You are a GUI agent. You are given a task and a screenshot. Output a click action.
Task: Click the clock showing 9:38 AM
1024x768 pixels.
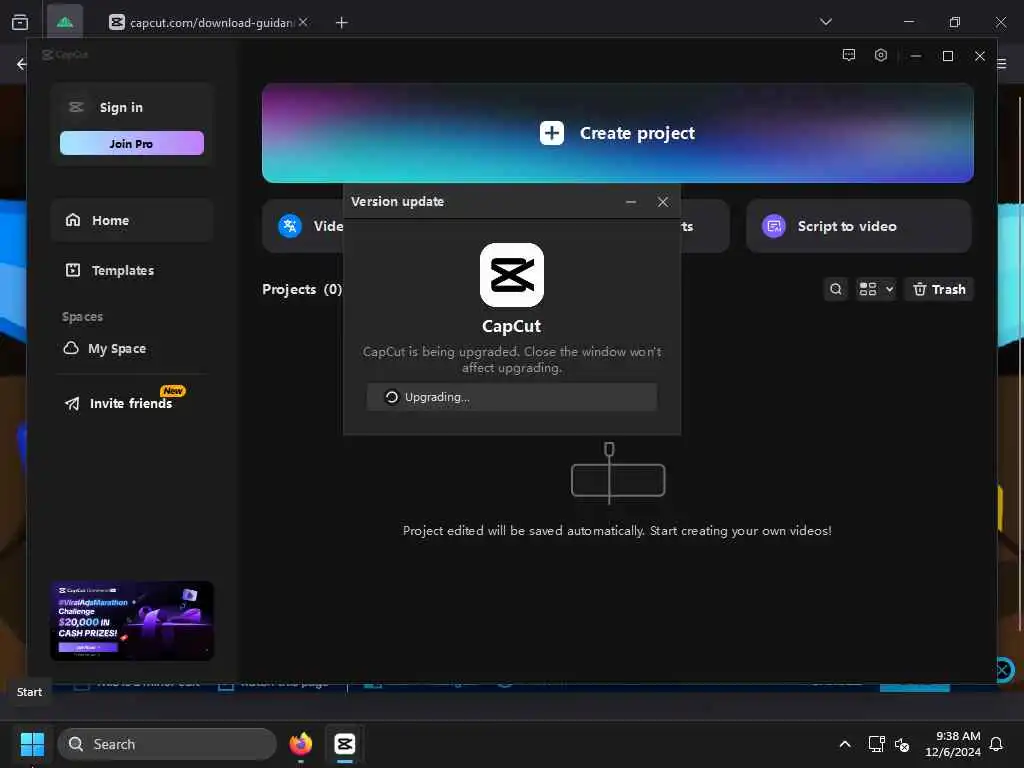point(957,736)
